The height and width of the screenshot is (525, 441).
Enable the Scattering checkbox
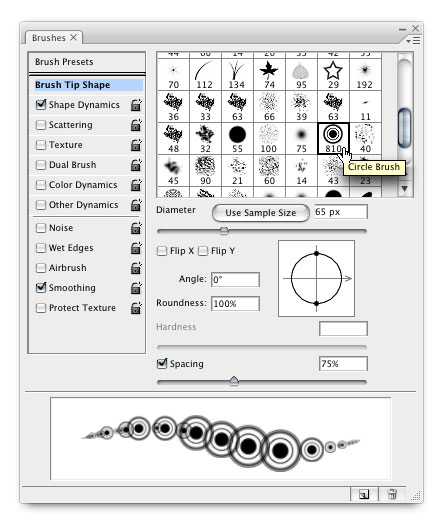coord(41,125)
